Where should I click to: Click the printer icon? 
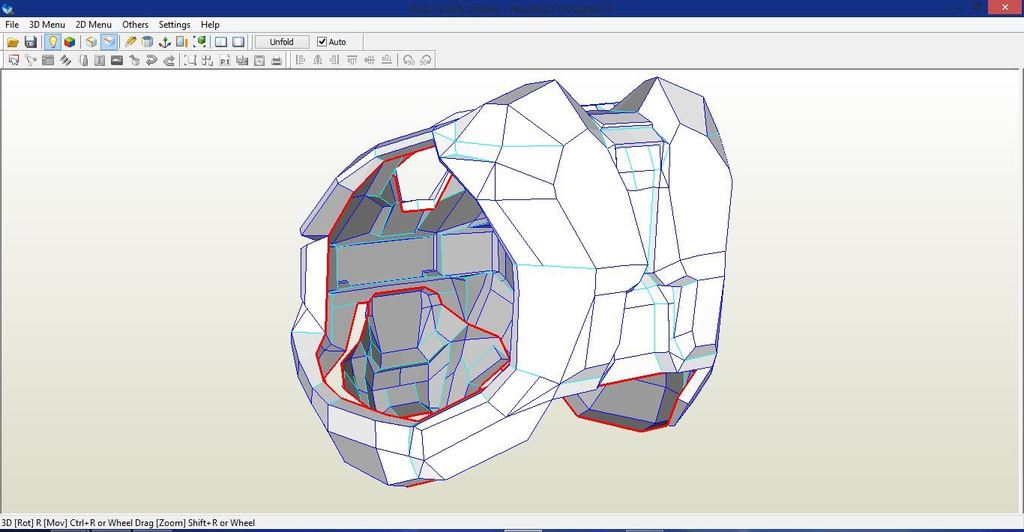pos(276,60)
